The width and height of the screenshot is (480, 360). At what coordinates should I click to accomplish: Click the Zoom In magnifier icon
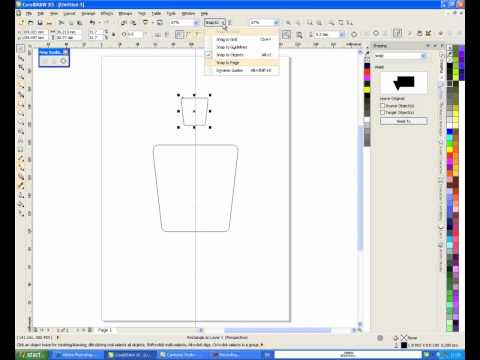tap(288, 23)
